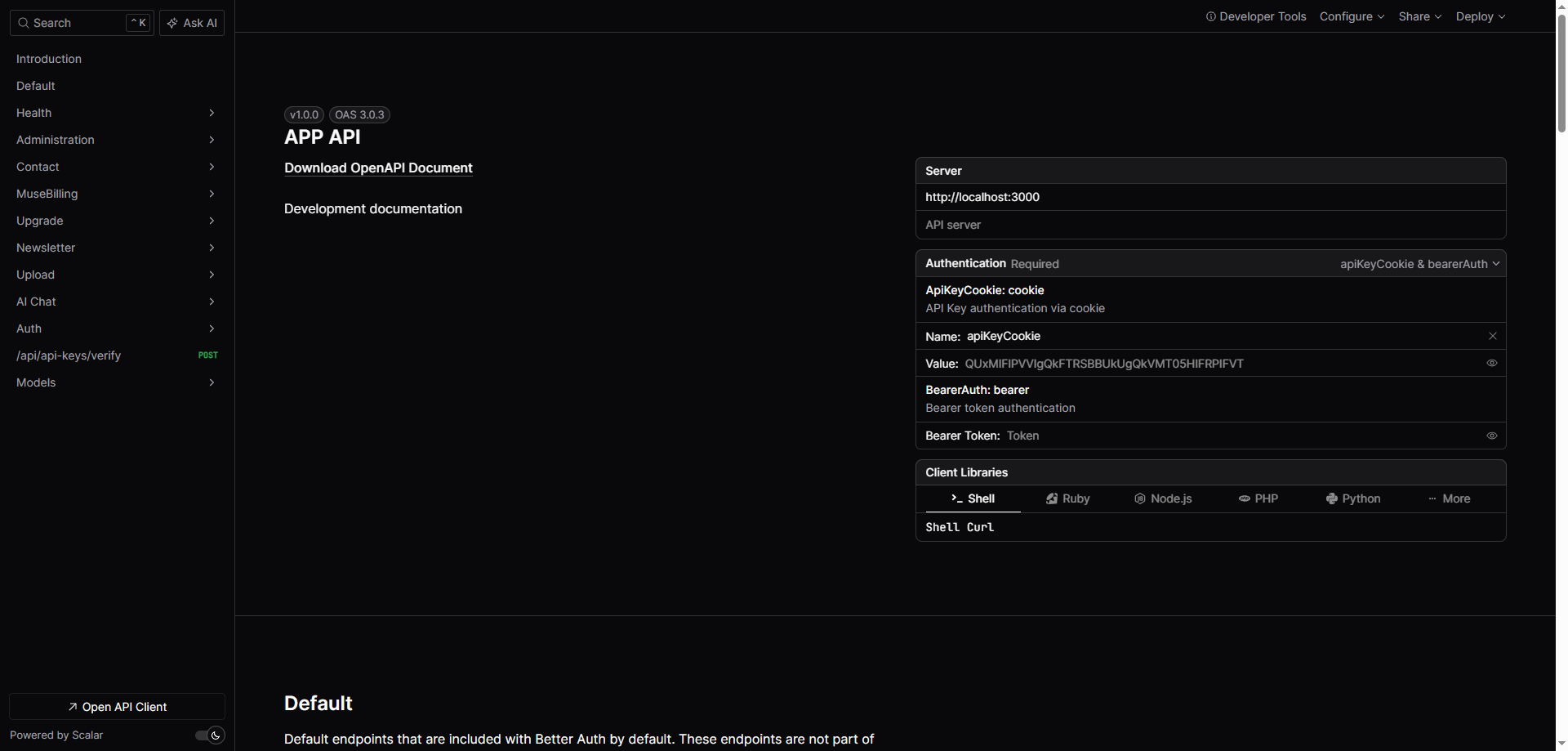Screen dimensions: 1568x751
Task: Select the Shell client library tab
Action: [972, 498]
